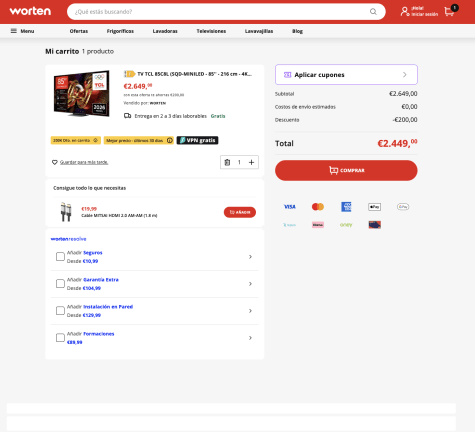The width and height of the screenshot is (475, 432).
Task: Open the Ofertas menu item
Action: [79, 31]
